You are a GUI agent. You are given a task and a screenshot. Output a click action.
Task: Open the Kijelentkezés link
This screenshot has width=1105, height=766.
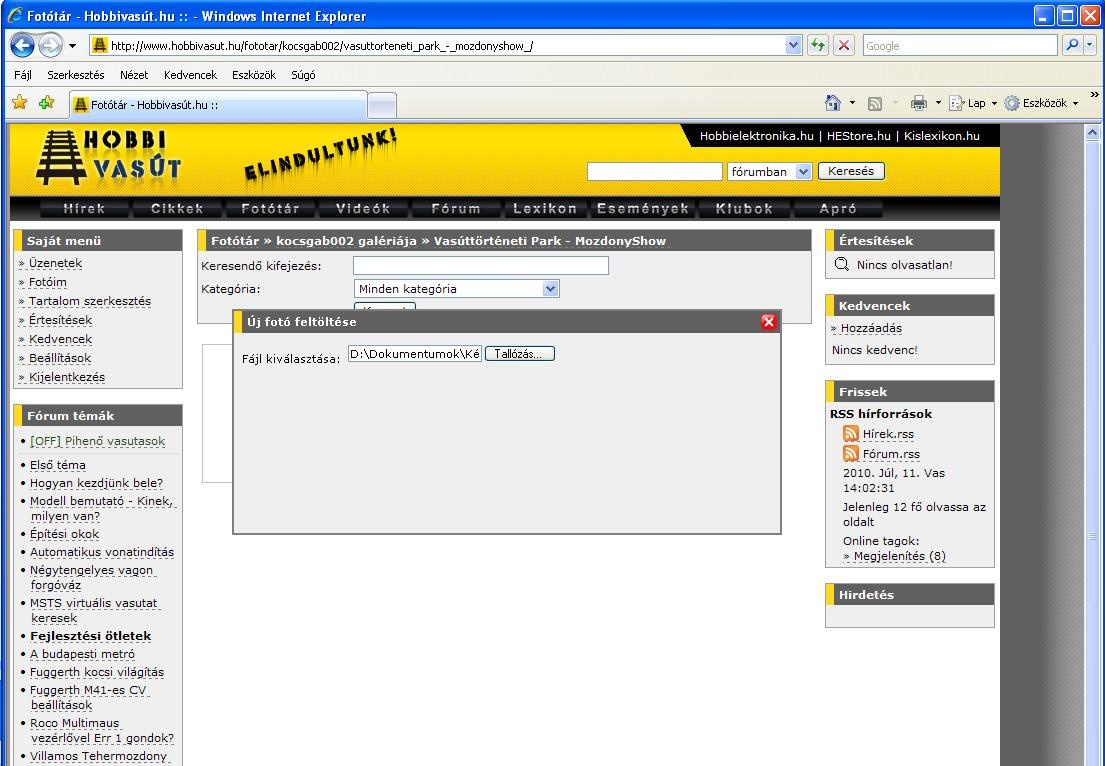(67, 377)
